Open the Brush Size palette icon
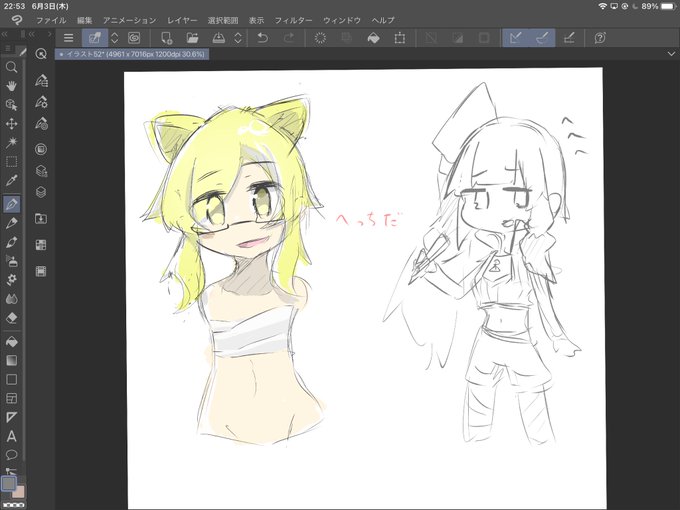 point(41,124)
